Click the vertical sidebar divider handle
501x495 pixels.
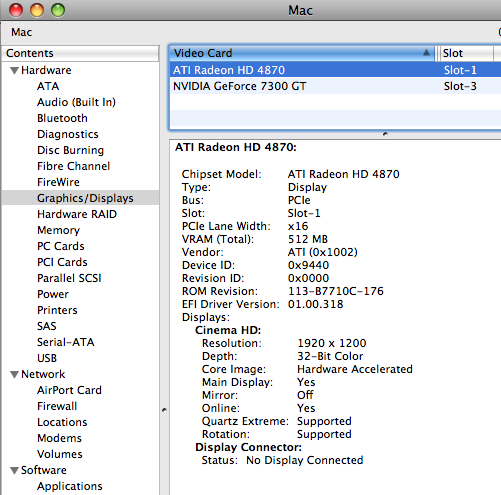point(164,410)
